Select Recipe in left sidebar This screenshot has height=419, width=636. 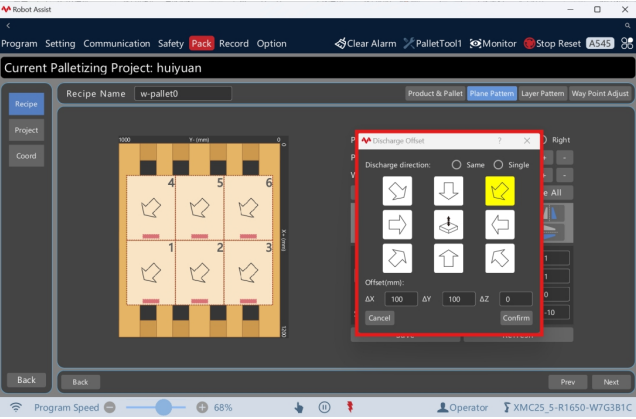click(26, 104)
